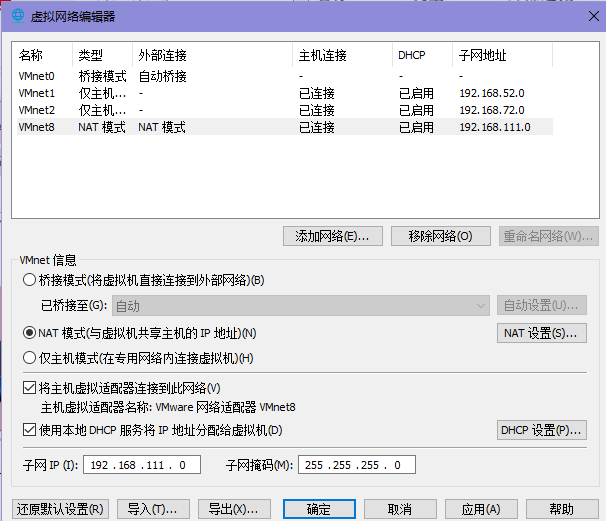Open NAT 设置(S) dialog
The image size is (606, 521).
coord(541,333)
